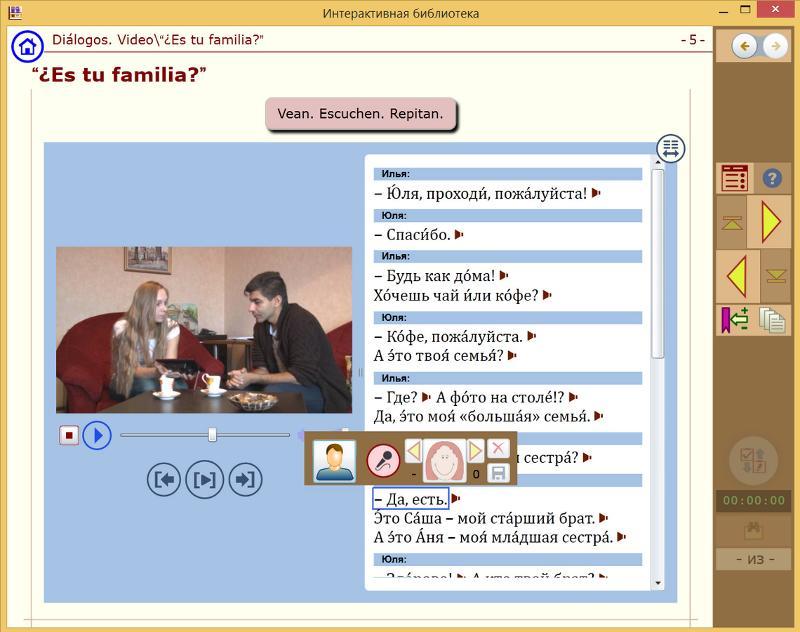Go to the home page icon
Screen dimensions: 800x632
pyautogui.click(x=27, y=46)
